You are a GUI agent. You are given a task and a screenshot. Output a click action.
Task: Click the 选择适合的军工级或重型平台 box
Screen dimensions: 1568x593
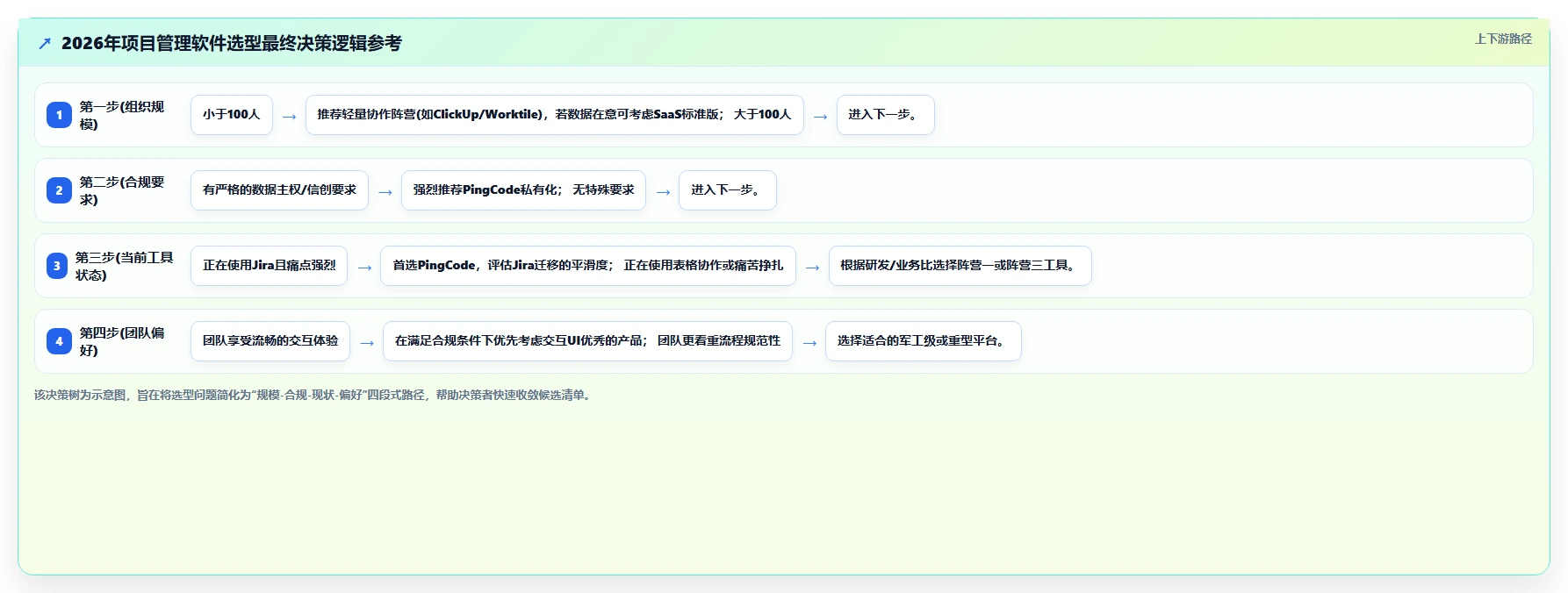(x=924, y=341)
